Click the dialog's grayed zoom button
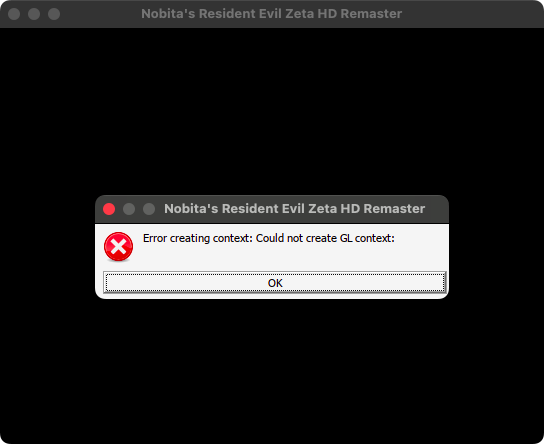The width and height of the screenshot is (544, 444). [149, 209]
